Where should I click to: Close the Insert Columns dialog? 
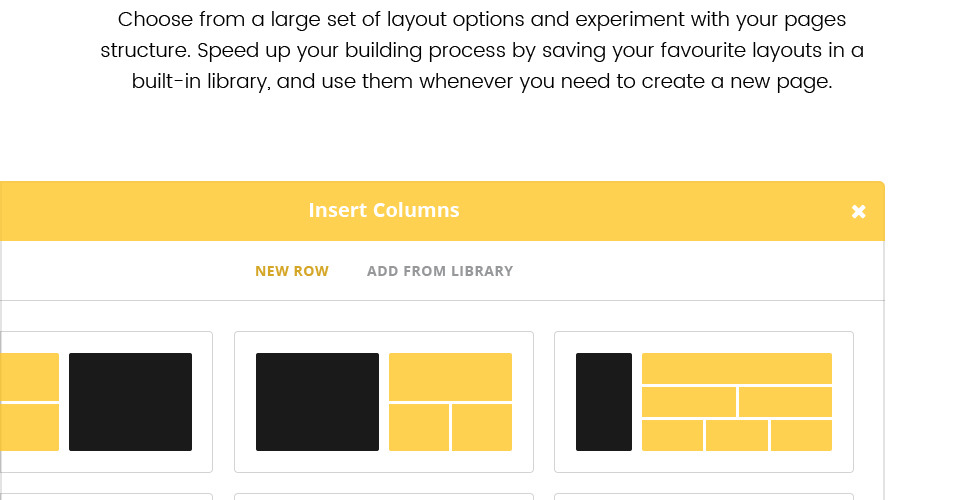point(858,211)
